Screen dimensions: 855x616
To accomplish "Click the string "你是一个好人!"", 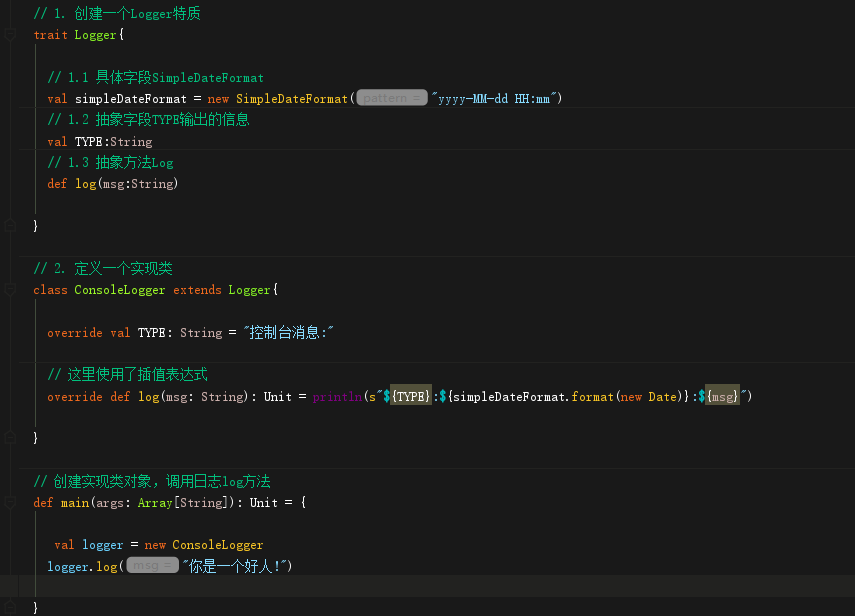I will 235,566.
